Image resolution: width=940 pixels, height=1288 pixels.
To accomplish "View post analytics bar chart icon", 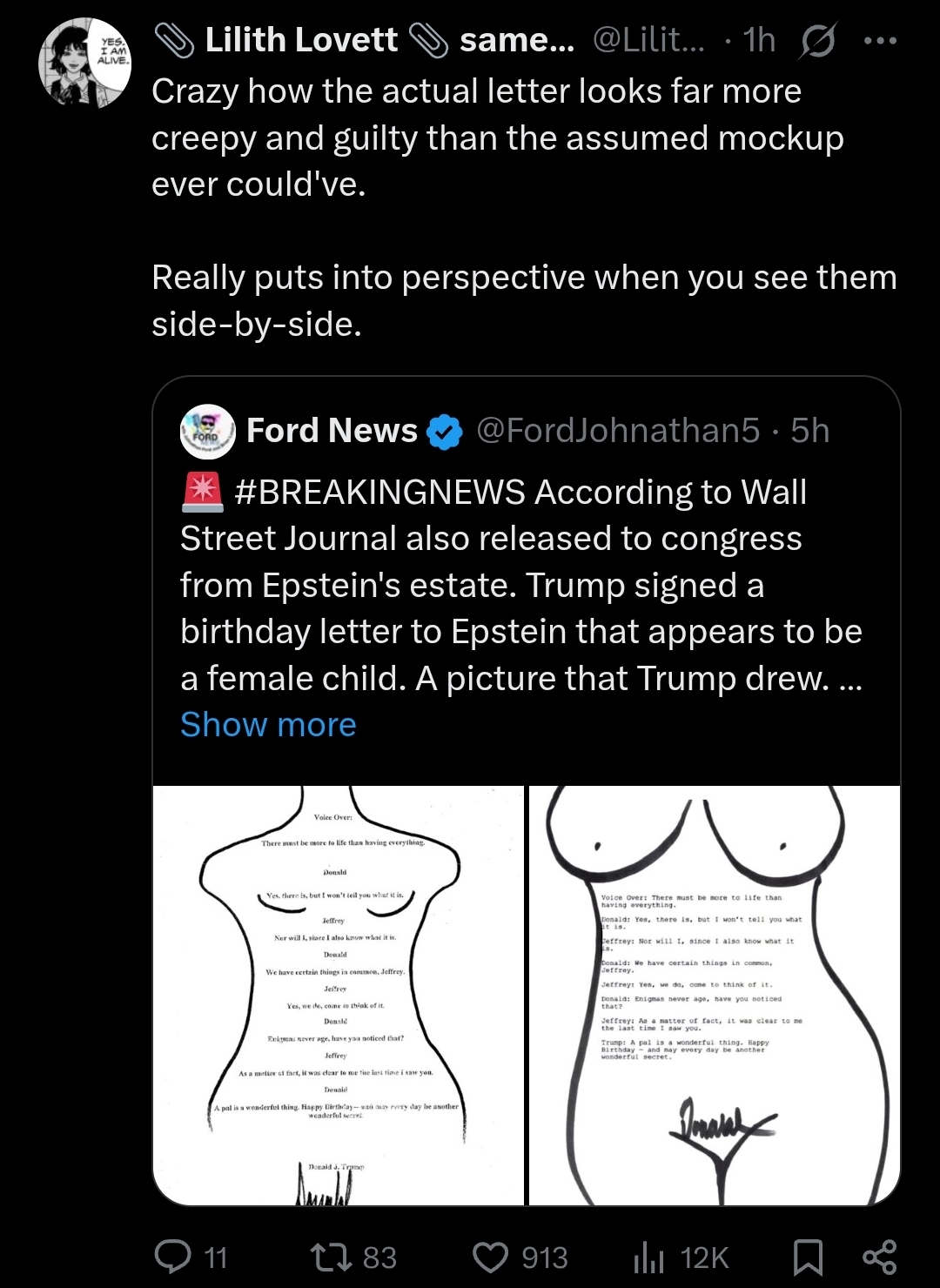I will [x=649, y=1257].
